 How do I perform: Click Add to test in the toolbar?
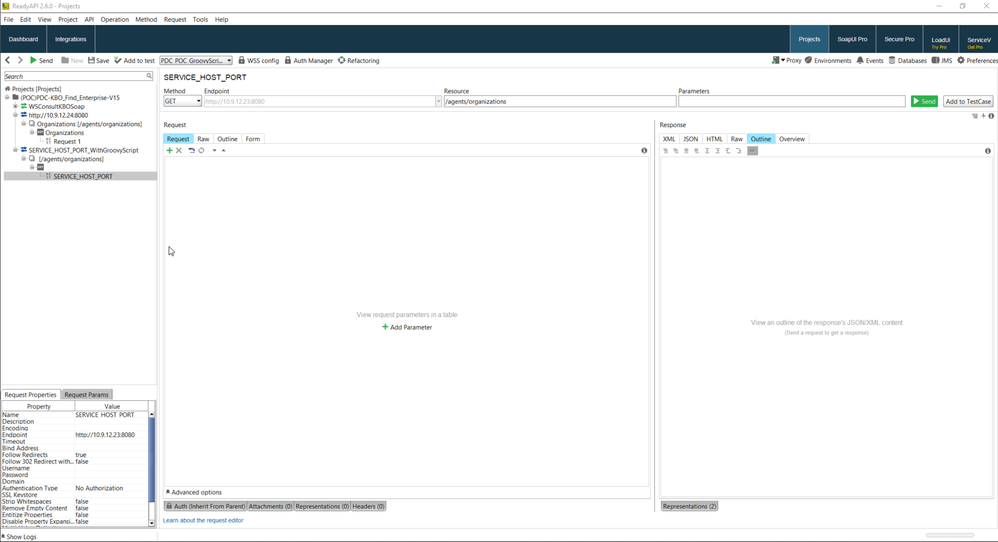coord(134,60)
